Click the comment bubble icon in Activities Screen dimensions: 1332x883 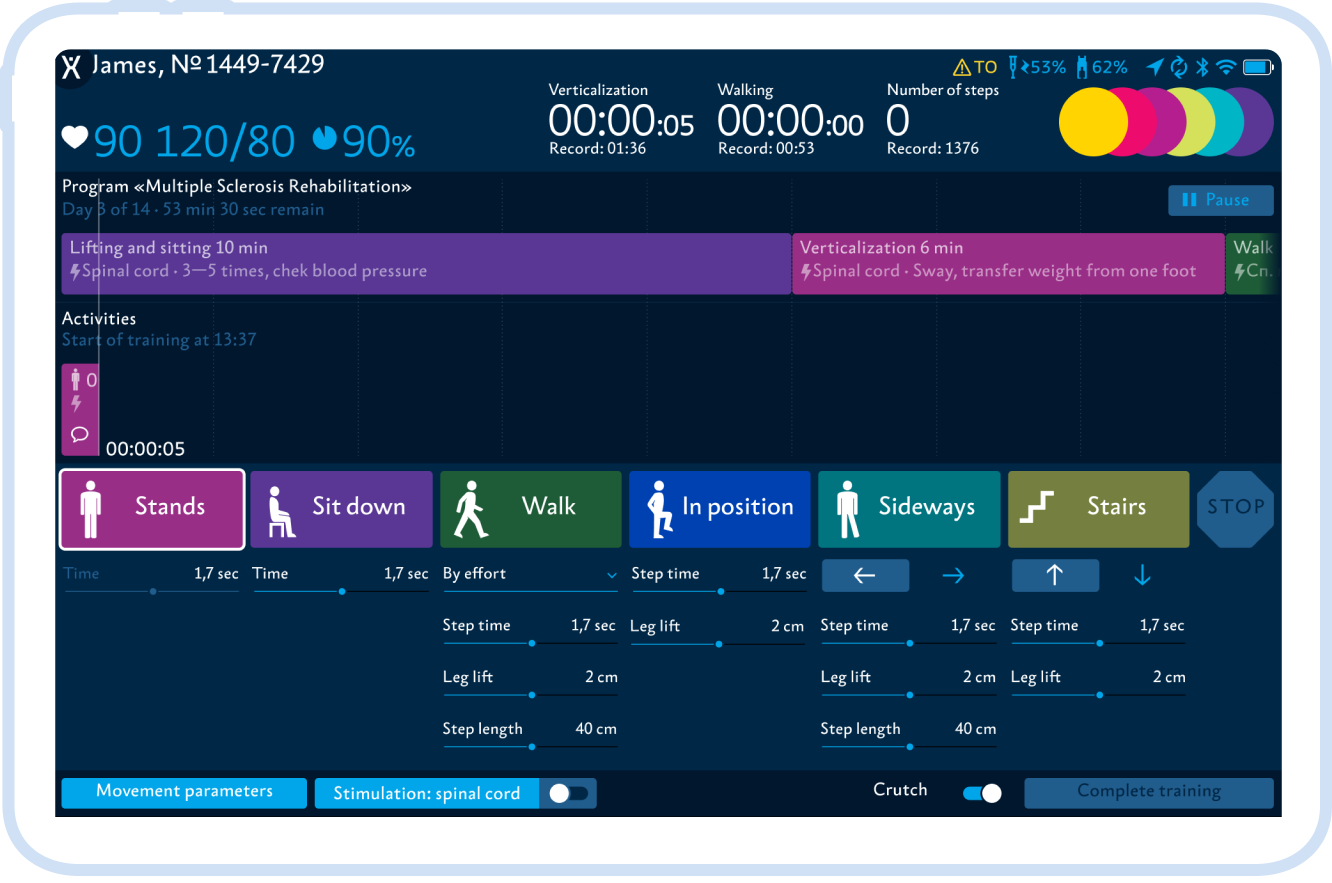click(79, 435)
